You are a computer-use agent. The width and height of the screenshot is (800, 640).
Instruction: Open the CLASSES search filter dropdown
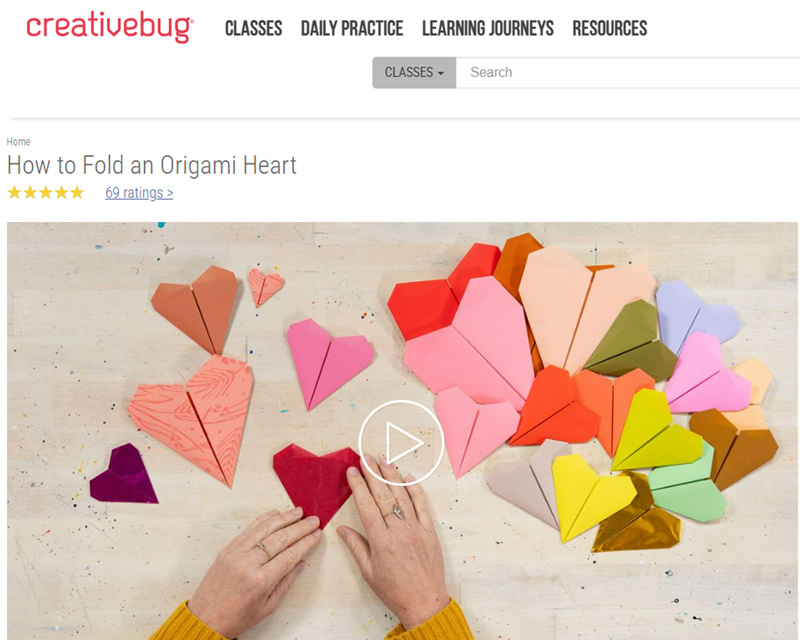414,72
